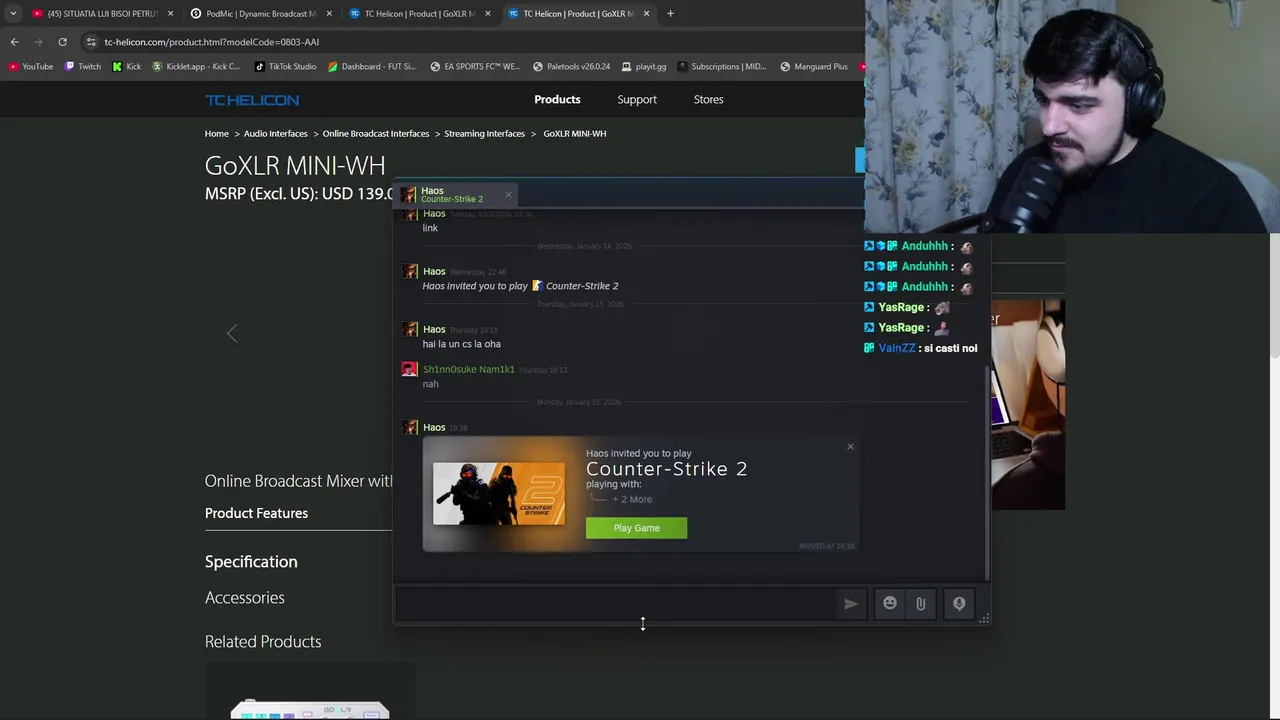Open site information icon in address bar
Screen dimensions: 1280x720
pos(91,42)
